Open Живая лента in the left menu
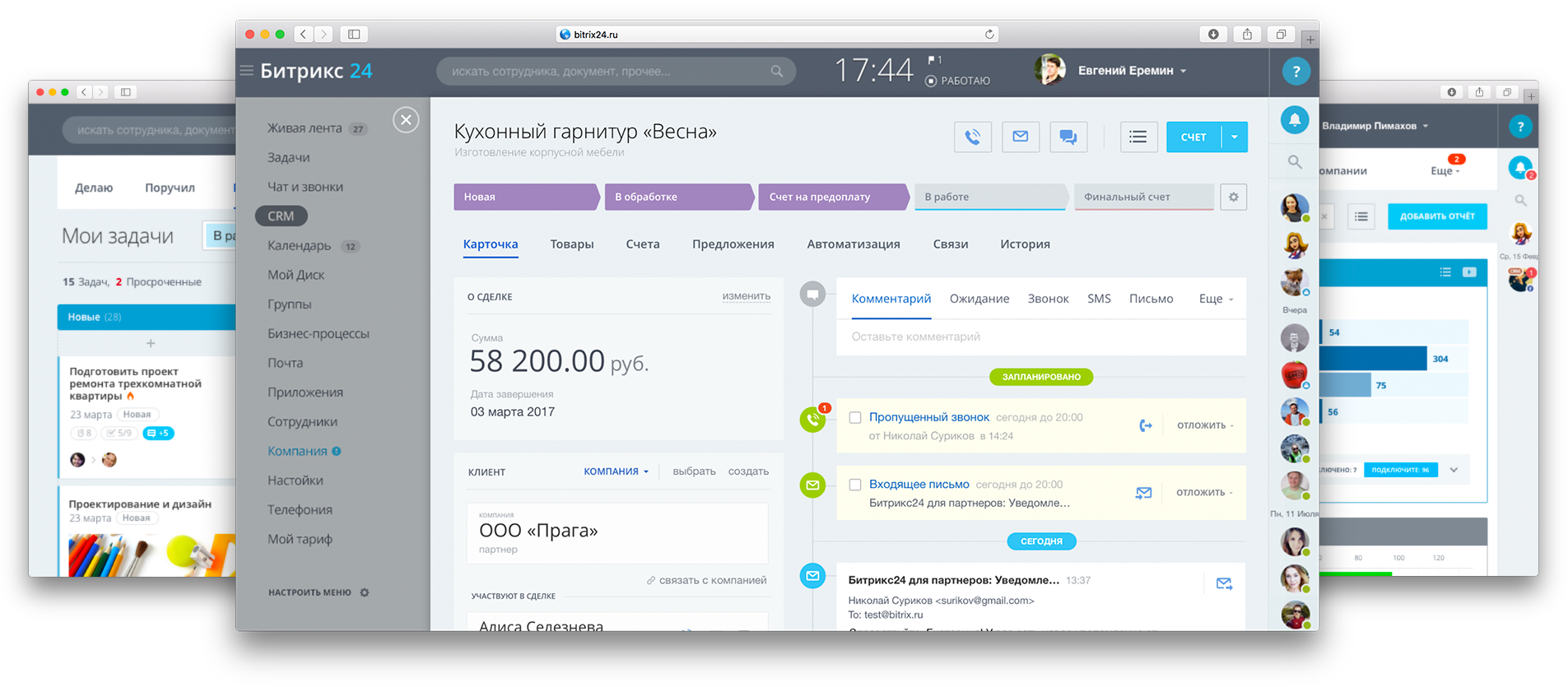This screenshot has height=687, width=1568. point(305,128)
